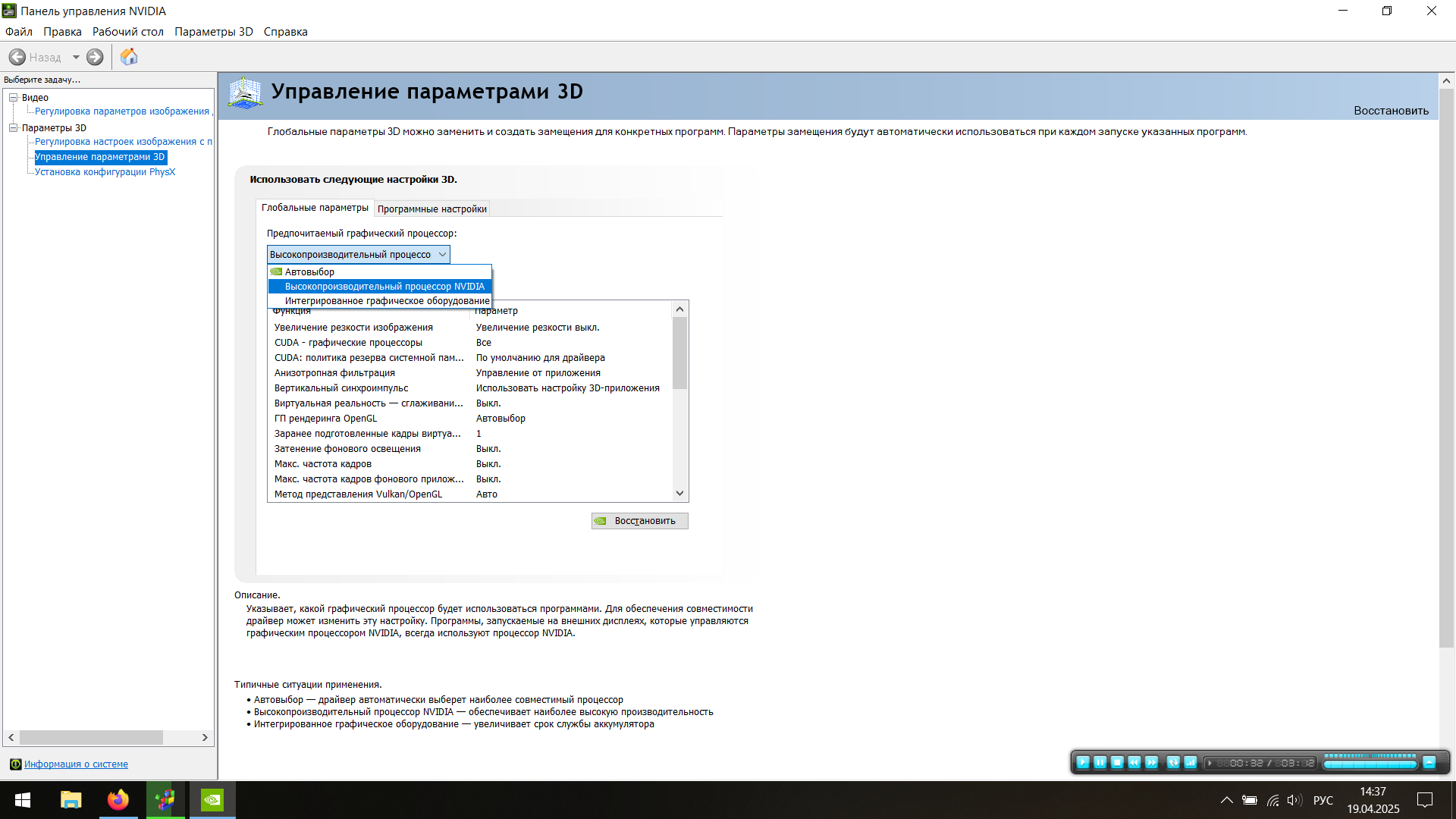Click the Forward arrow button

pos(95,57)
